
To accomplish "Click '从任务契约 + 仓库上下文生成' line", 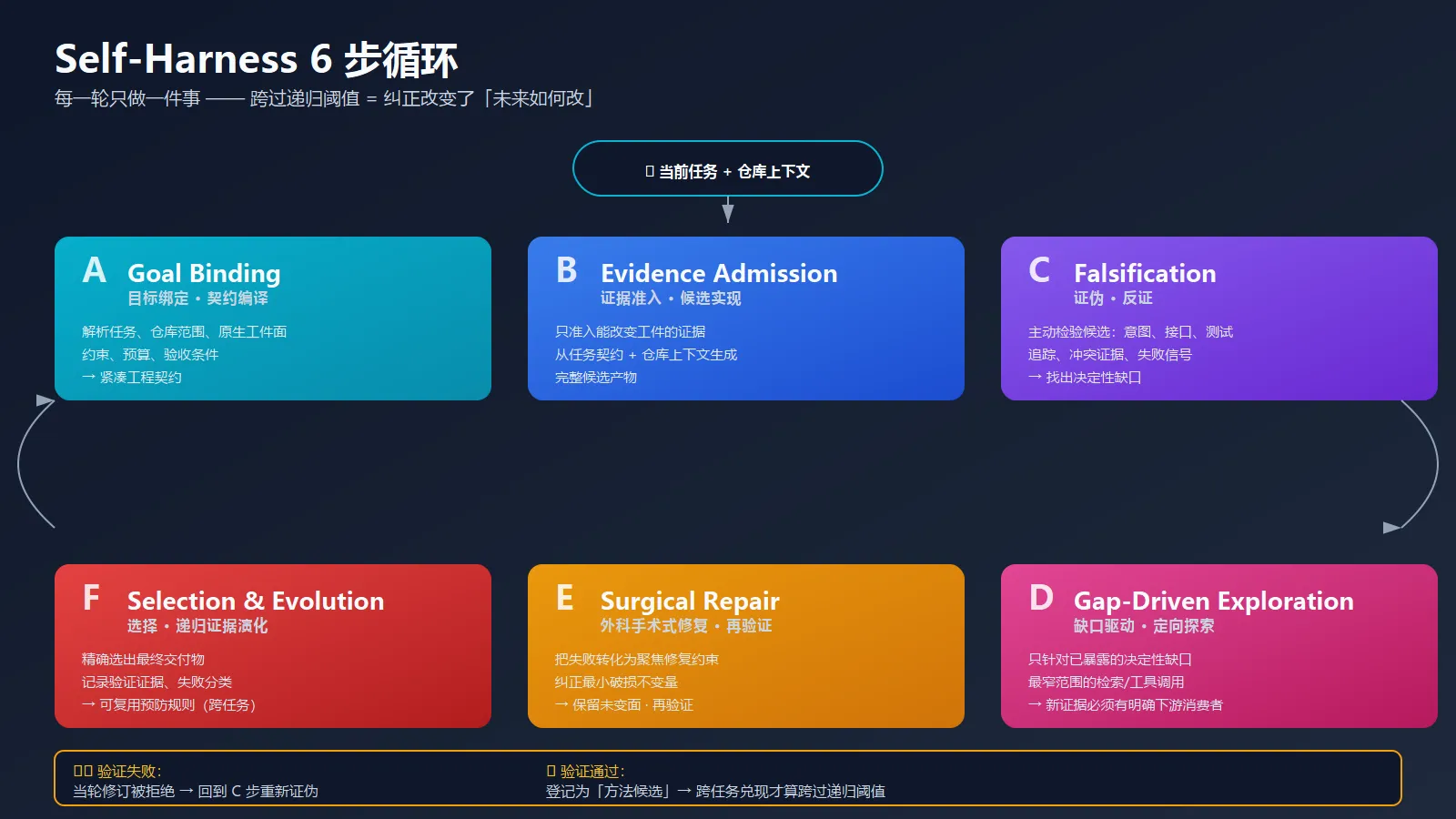I will pyautogui.click(x=646, y=355).
